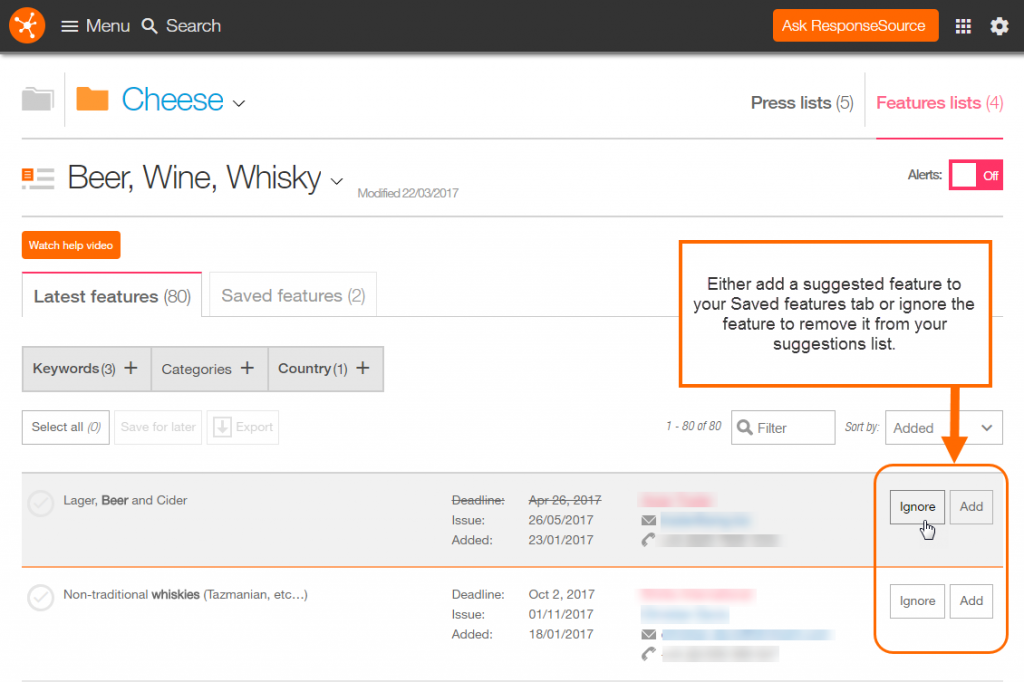Open the Search tool
Image resolution: width=1024 pixels, height=682 pixels.
tap(182, 26)
